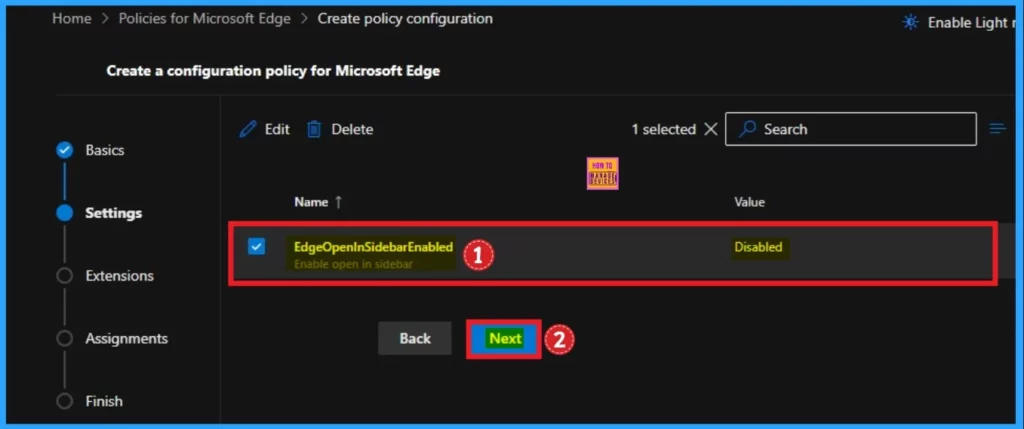Viewport: 1024px width, 429px height.
Task: Click the Basics completed checkmark circle
Action: click(65, 150)
